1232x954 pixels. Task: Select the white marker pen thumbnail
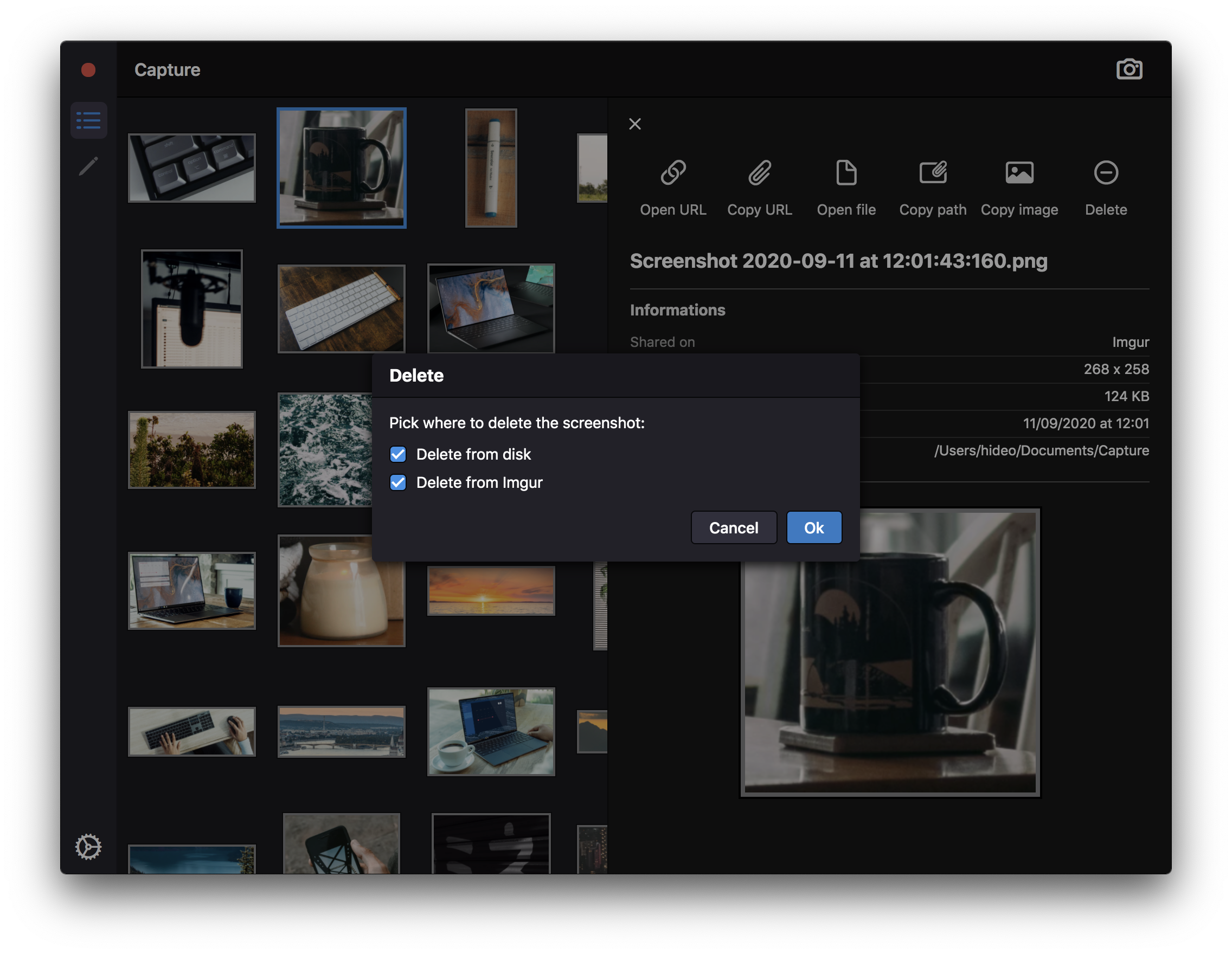pyautogui.click(x=491, y=168)
